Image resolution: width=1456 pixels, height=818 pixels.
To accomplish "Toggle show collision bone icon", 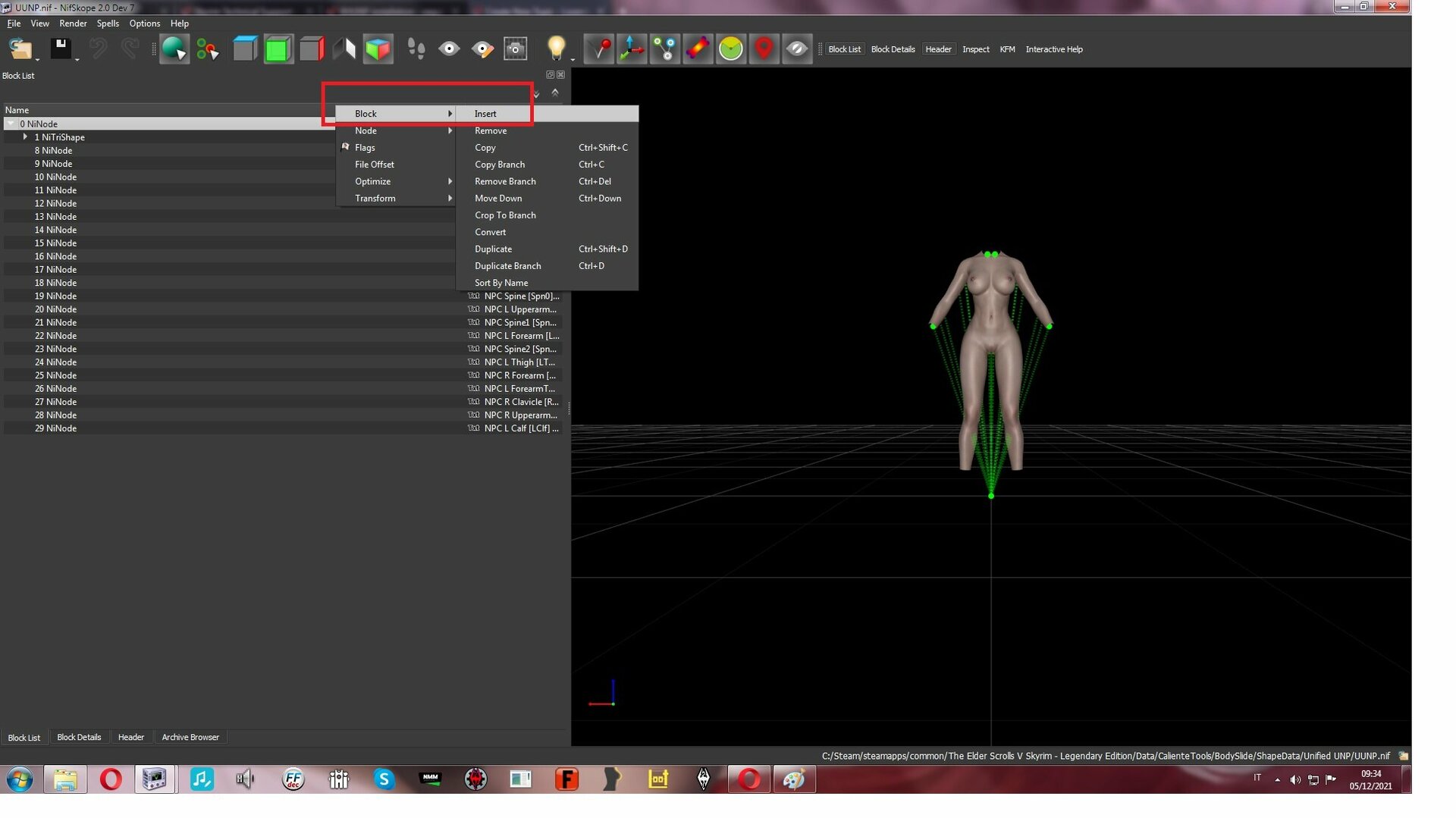I will click(x=698, y=49).
